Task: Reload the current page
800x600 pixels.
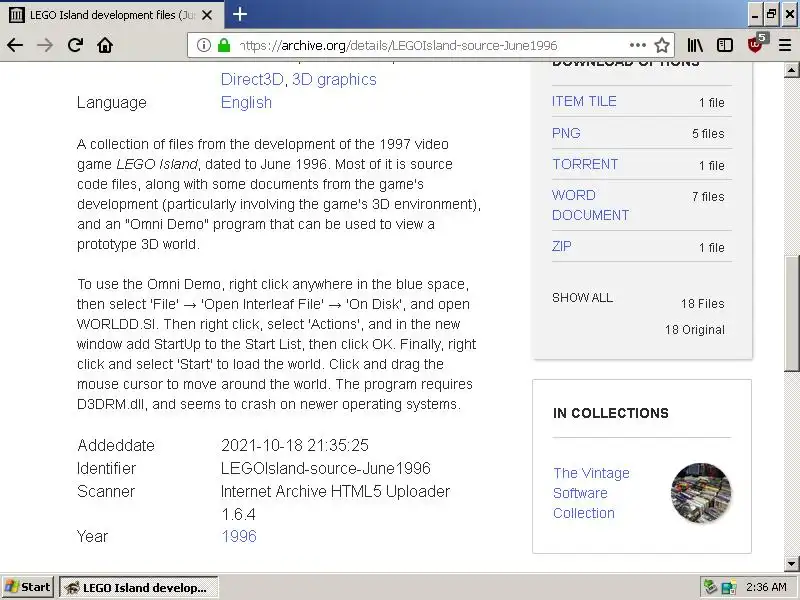Action: click(75, 45)
